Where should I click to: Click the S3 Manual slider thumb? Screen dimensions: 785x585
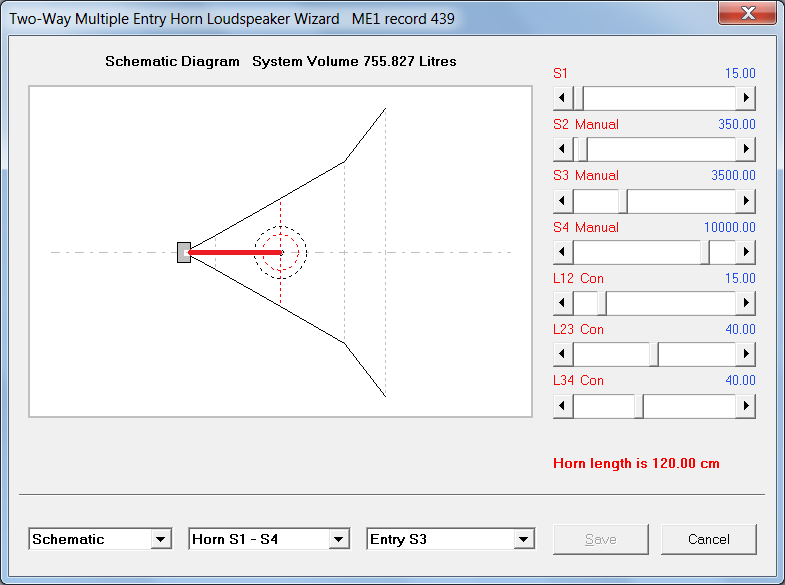[623, 201]
